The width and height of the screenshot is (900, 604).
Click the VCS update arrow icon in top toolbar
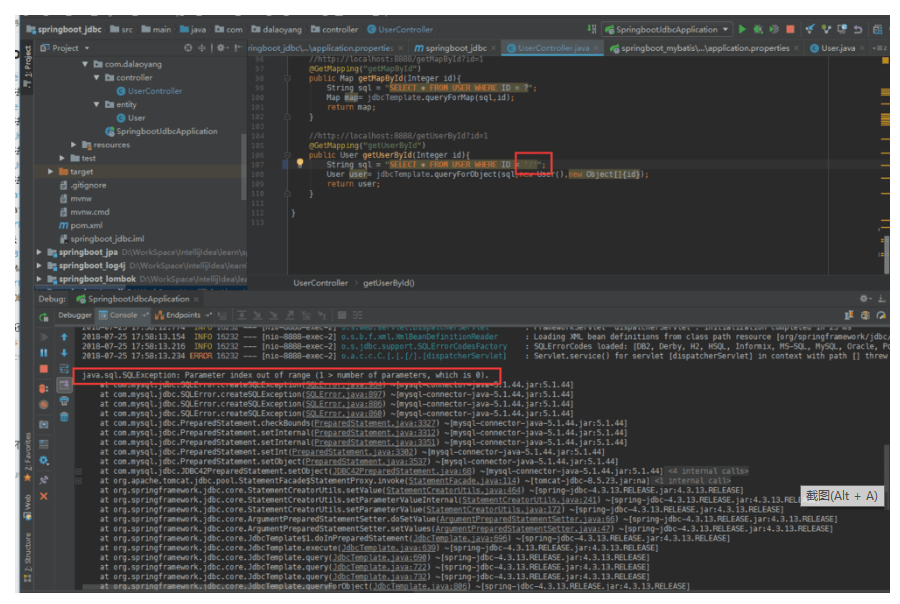(809, 29)
